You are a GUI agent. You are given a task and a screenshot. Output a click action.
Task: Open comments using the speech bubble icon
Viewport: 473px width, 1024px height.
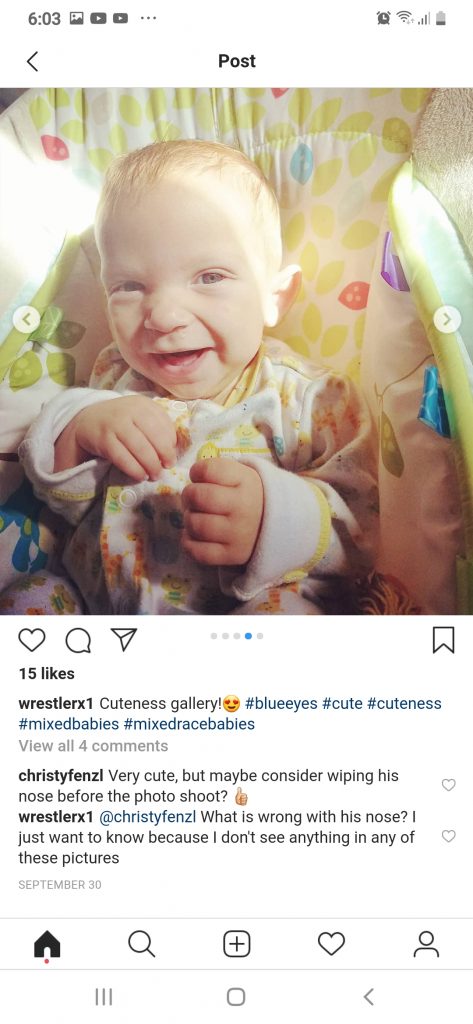[x=78, y=641]
